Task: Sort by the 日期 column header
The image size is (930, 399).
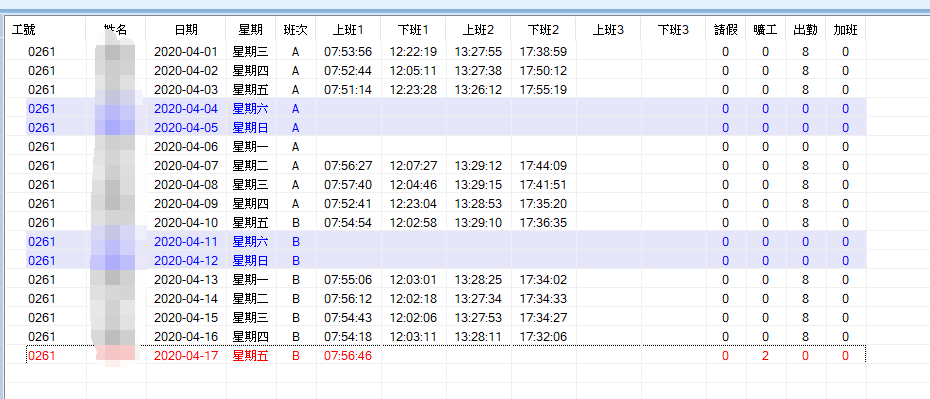Action: (186, 30)
